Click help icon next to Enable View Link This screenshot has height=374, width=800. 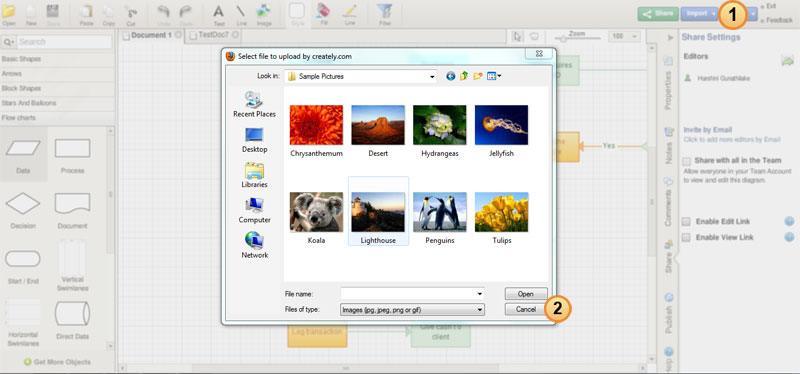point(789,237)
